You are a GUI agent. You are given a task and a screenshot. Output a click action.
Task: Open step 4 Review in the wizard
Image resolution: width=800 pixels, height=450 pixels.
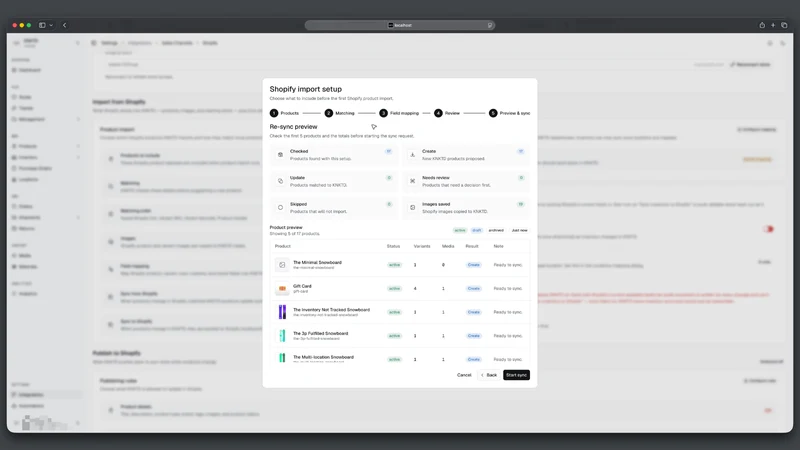coord(447,113)
